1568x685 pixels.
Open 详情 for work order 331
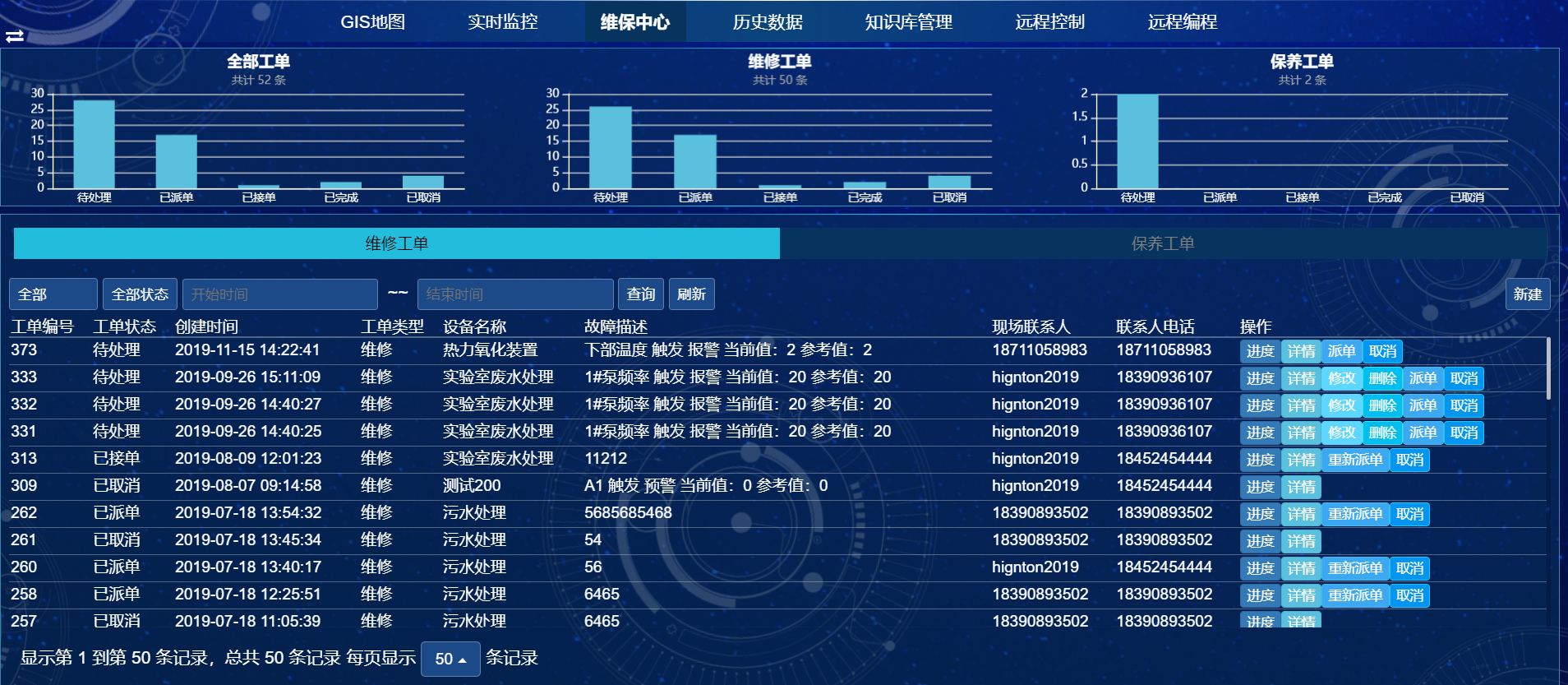(x=1301, y=433)
